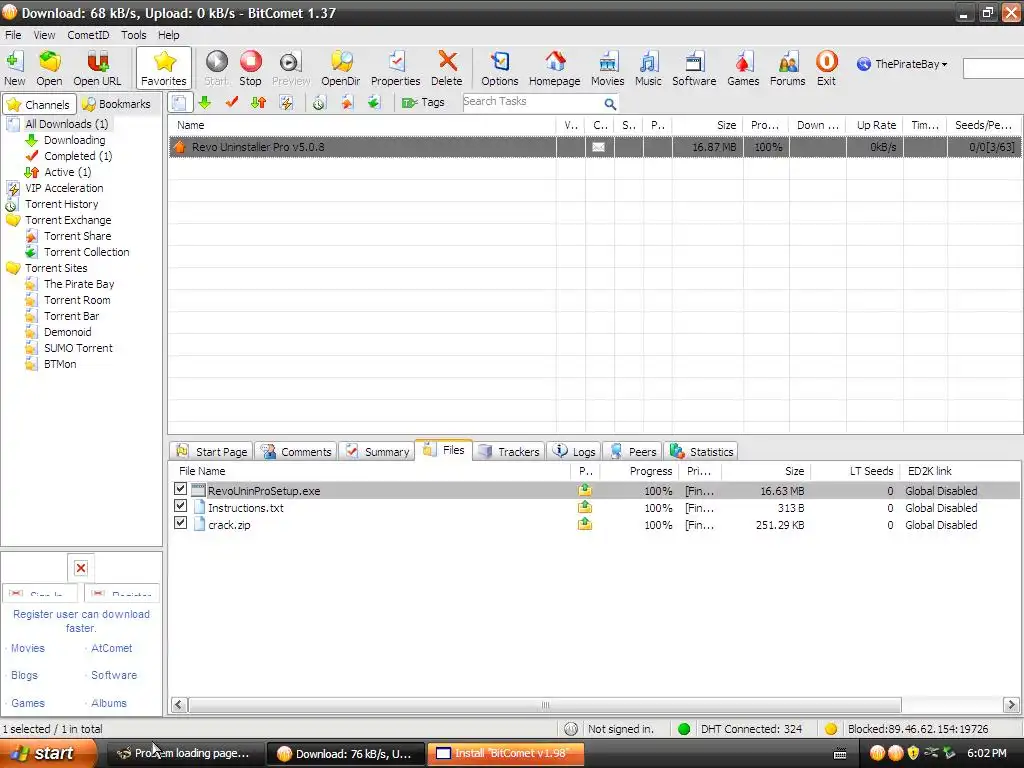Click the horizontal scrollbar left arrow

pyautogui.click(x=178, y=705)
